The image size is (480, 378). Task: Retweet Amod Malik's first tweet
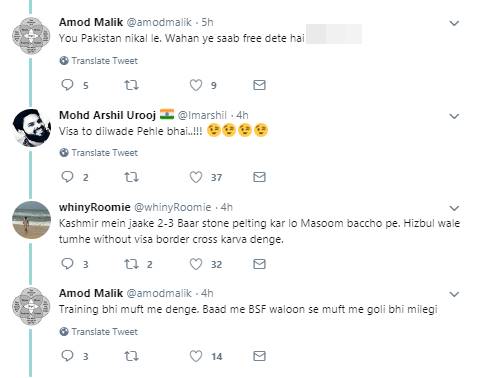tap(131, 85)
